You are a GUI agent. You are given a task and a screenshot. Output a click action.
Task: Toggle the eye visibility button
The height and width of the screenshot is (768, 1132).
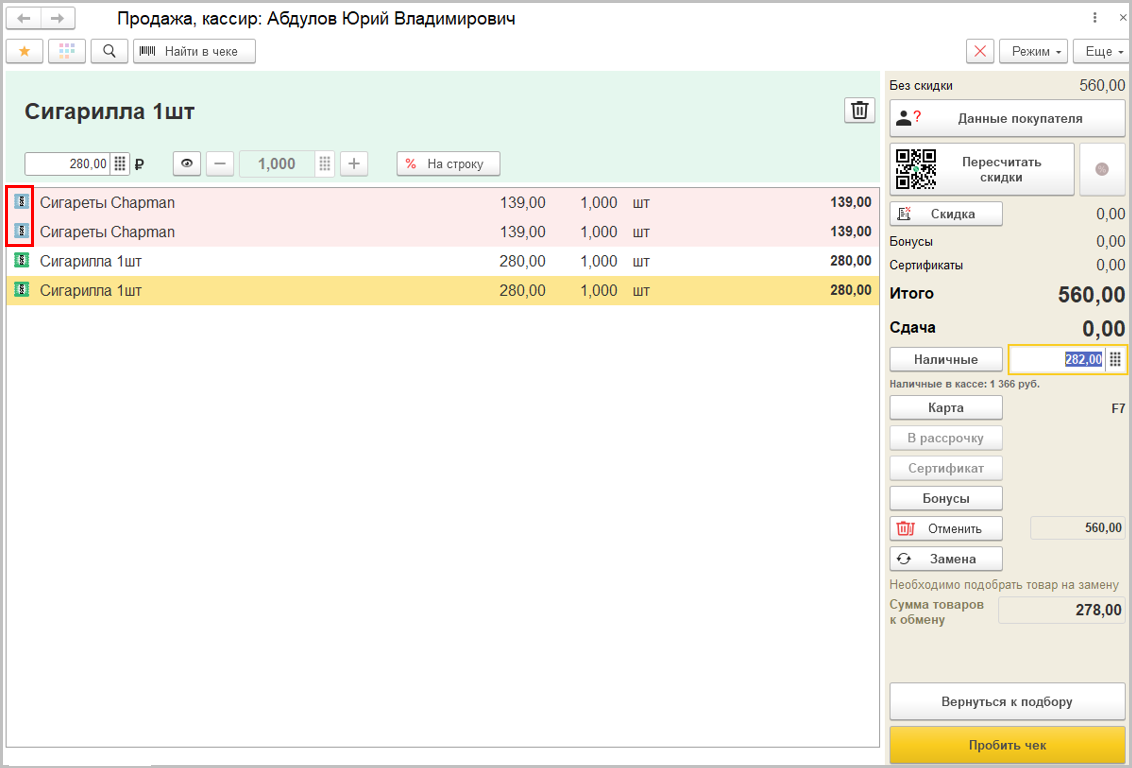pyautogui.click(x=186, y=164)
